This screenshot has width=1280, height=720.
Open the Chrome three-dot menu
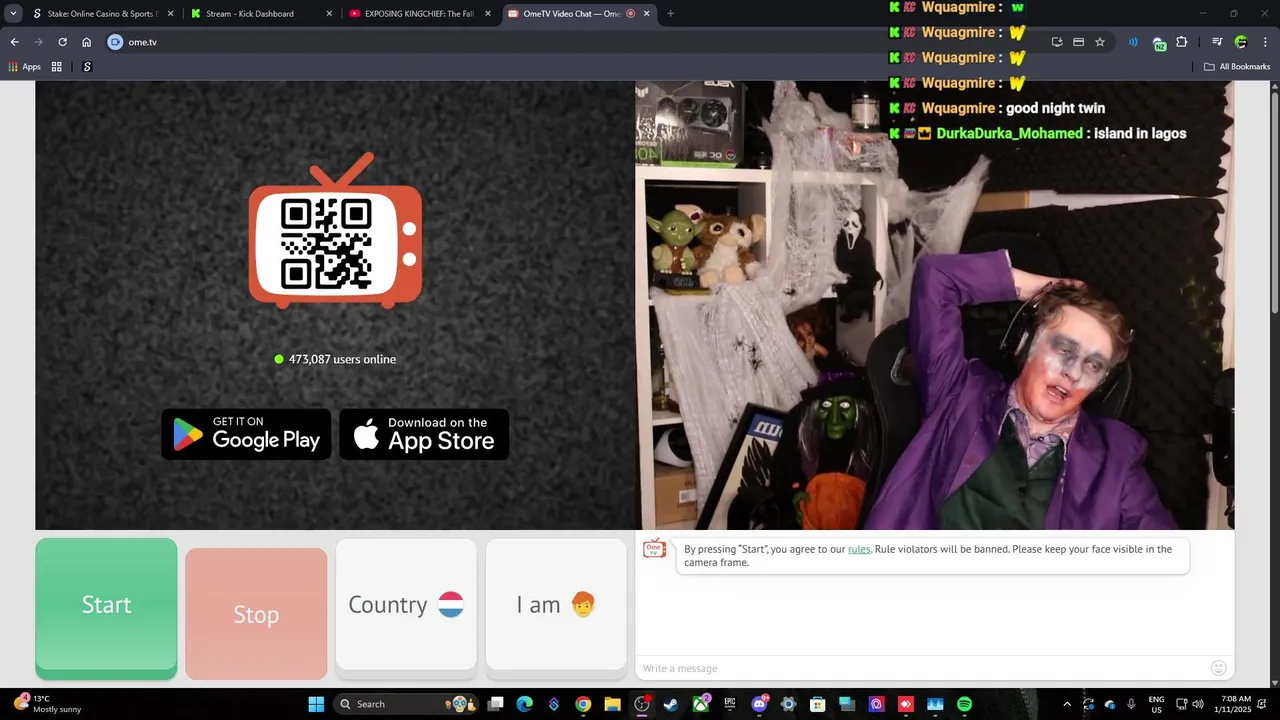tap(1264, 42)
